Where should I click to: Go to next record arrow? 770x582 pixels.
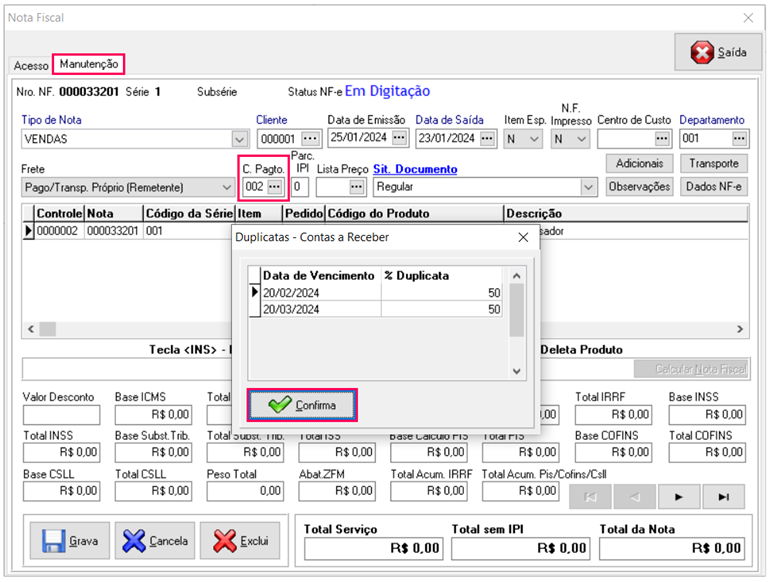[x=680, y=496]
